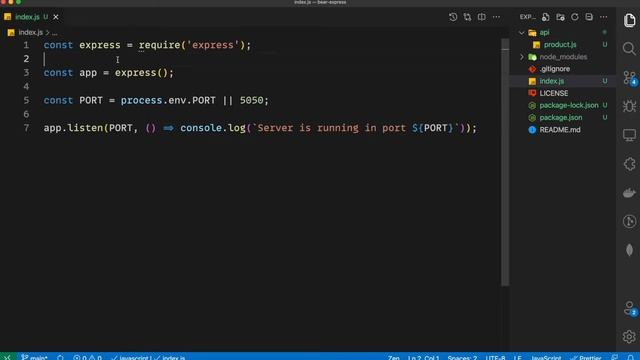Open the MongoDB leaf icon
This screenshot has height=360, width=640.
(x=629, y=250)
